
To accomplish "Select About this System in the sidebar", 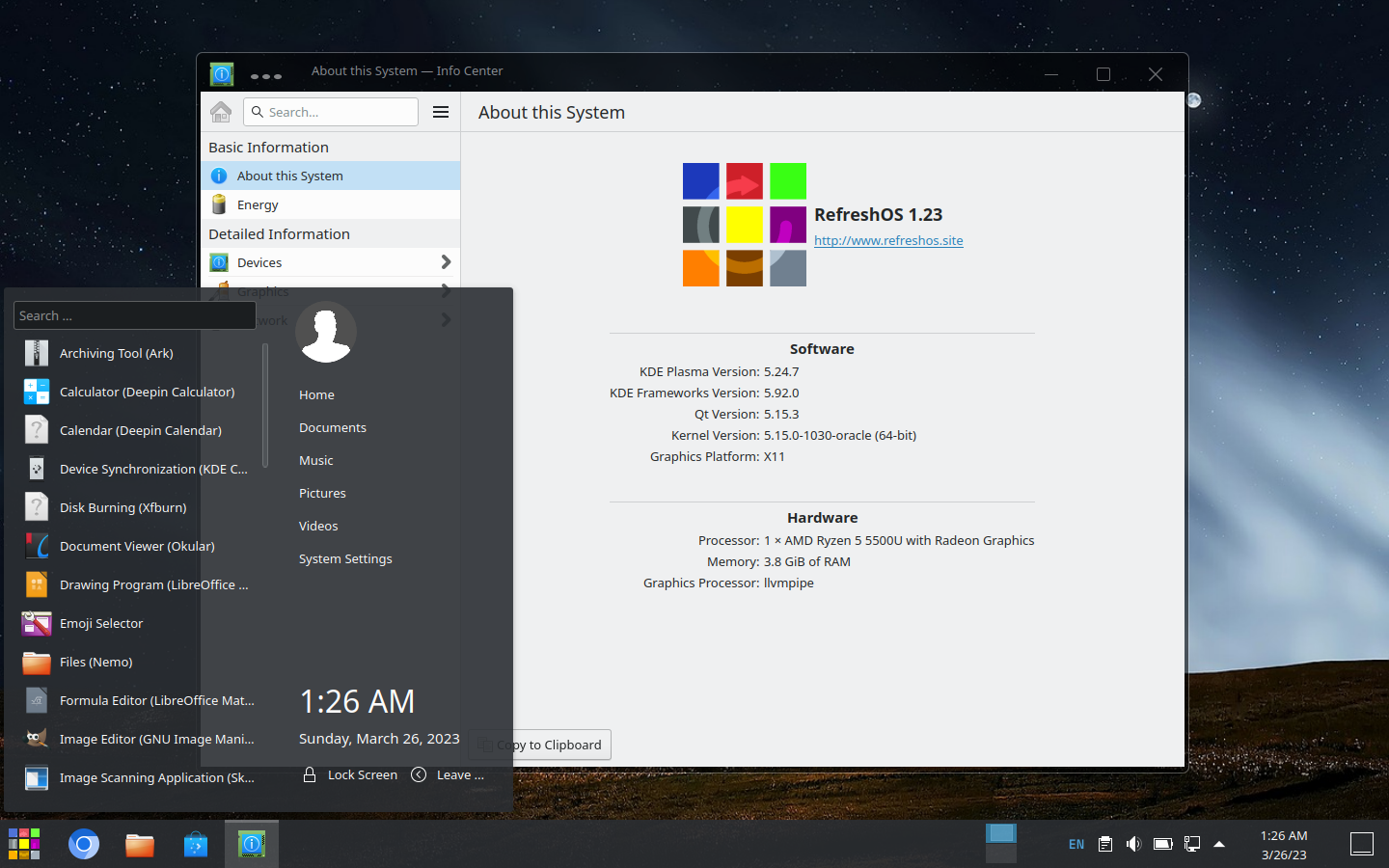I will tap(331, 176).
